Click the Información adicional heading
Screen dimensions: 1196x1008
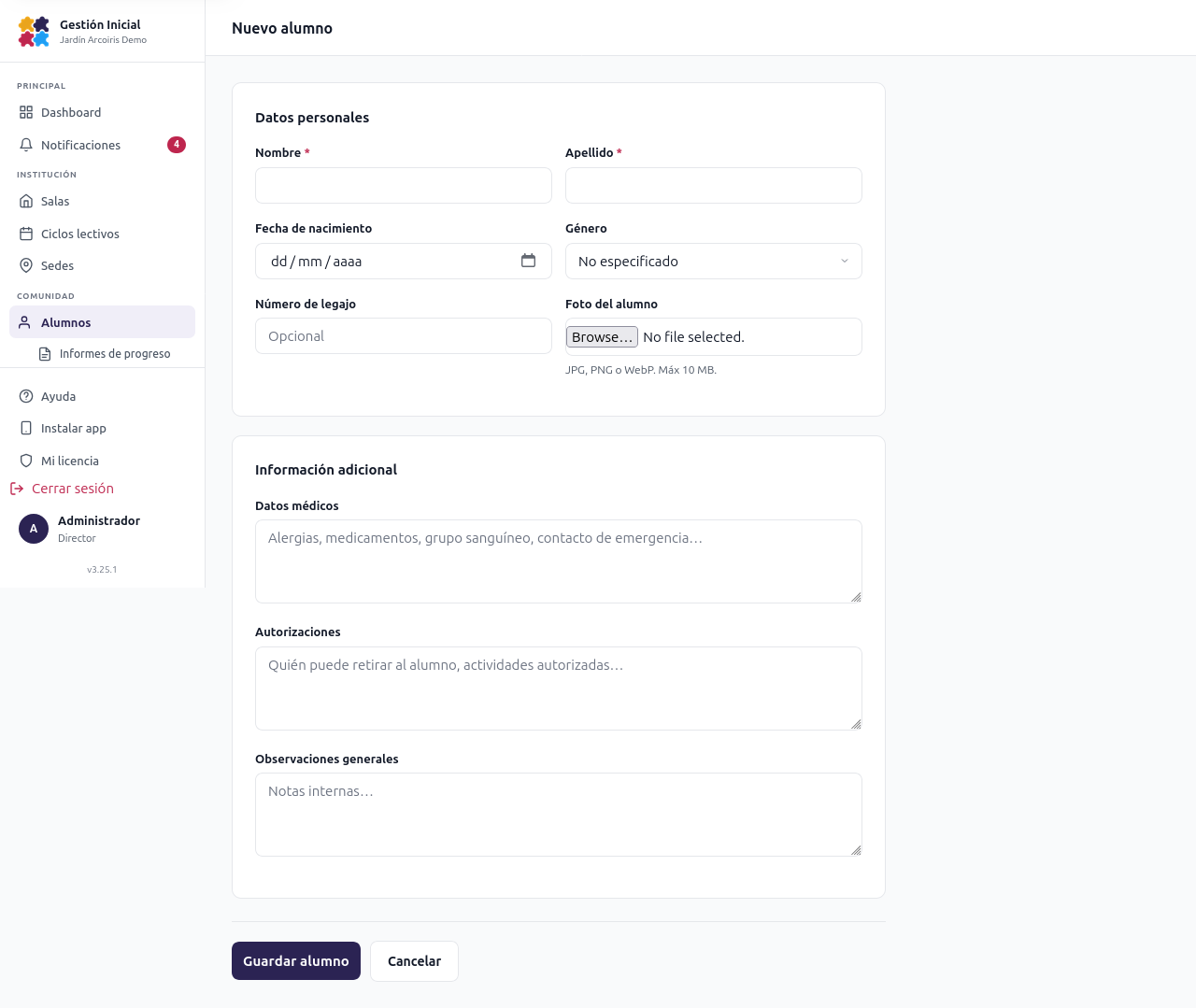[326, 470]
